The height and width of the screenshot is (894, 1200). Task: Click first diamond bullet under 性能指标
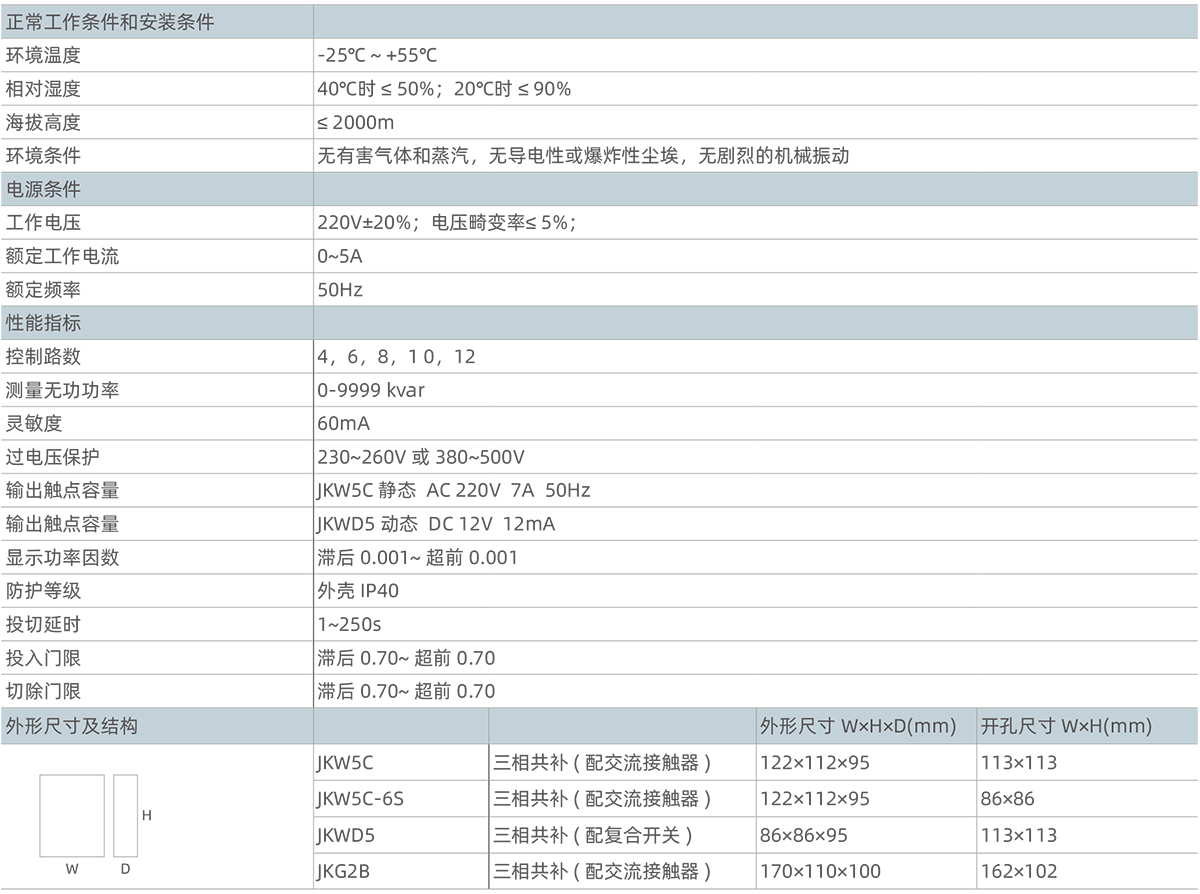click(x=308, y=356)
